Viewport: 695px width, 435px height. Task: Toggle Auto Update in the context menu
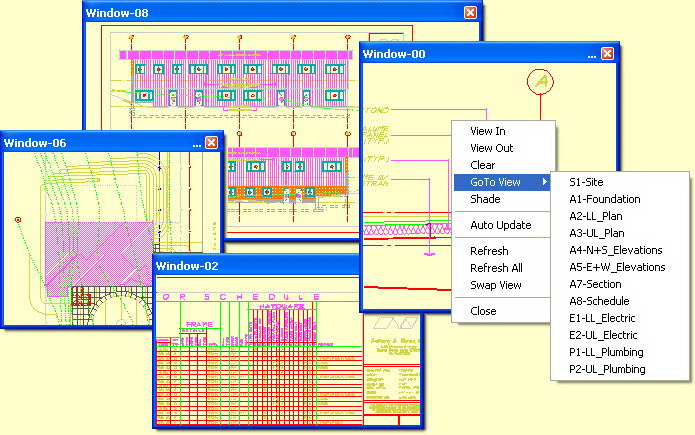pyautogui.click(x=500, y=225)
